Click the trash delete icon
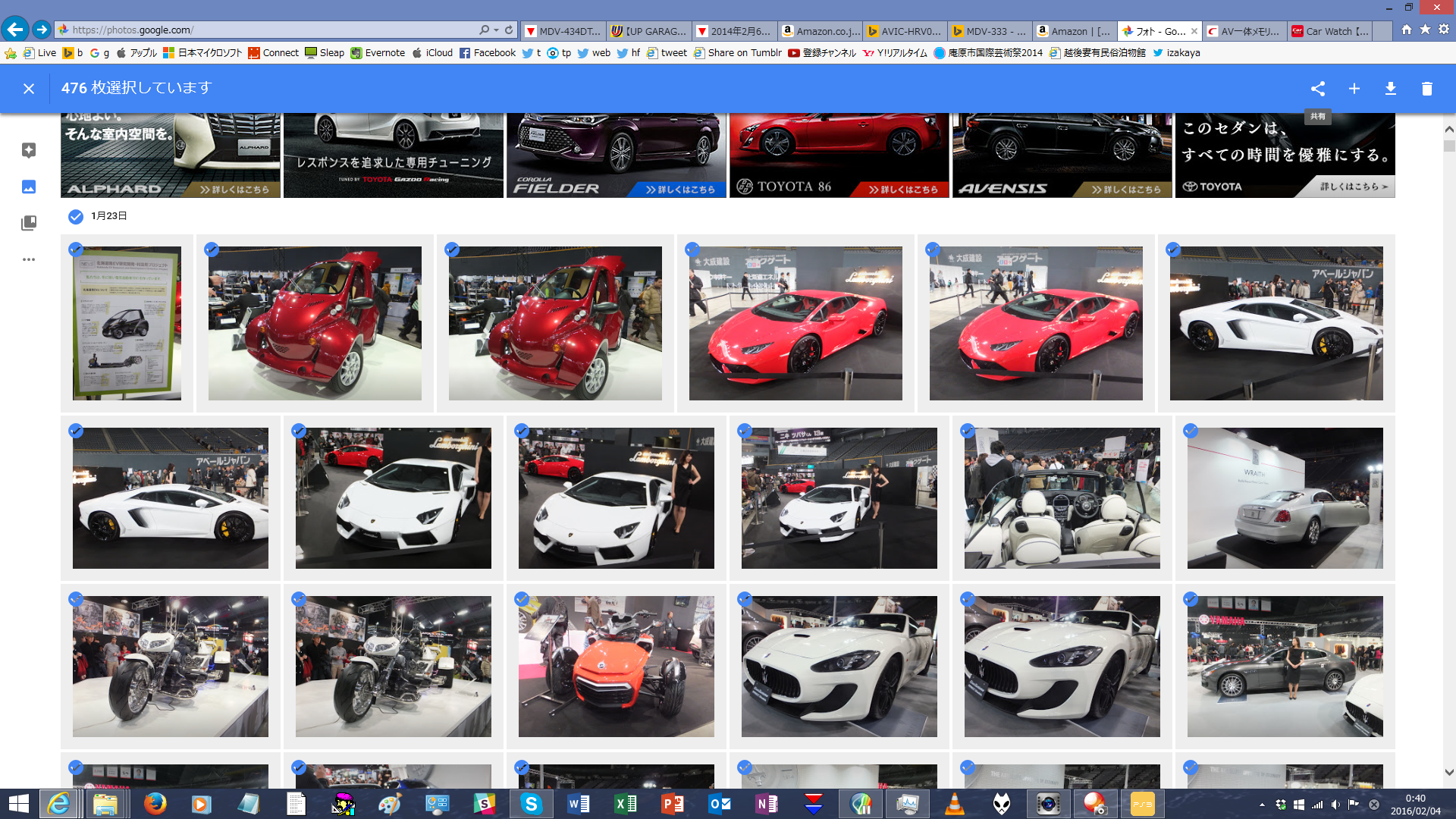Viewport: 1456px width, 819px height. (1427, 89)
